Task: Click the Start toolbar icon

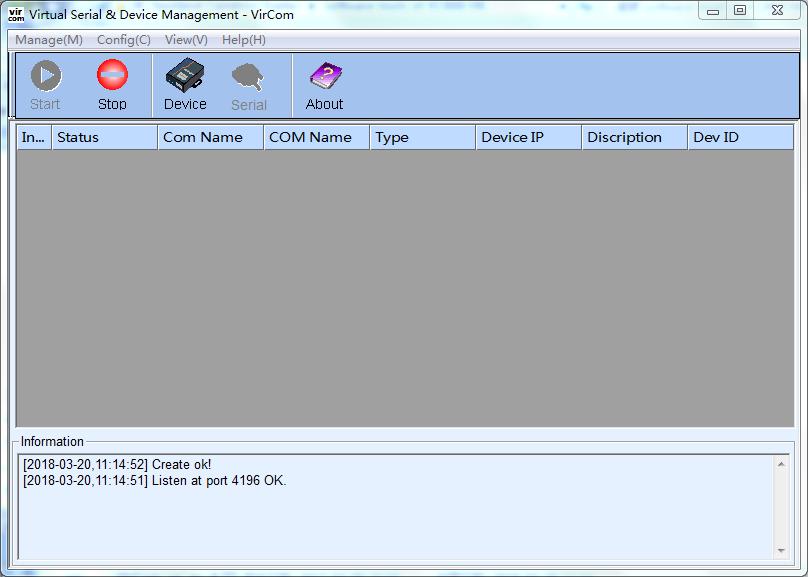Action: [45, 78]
